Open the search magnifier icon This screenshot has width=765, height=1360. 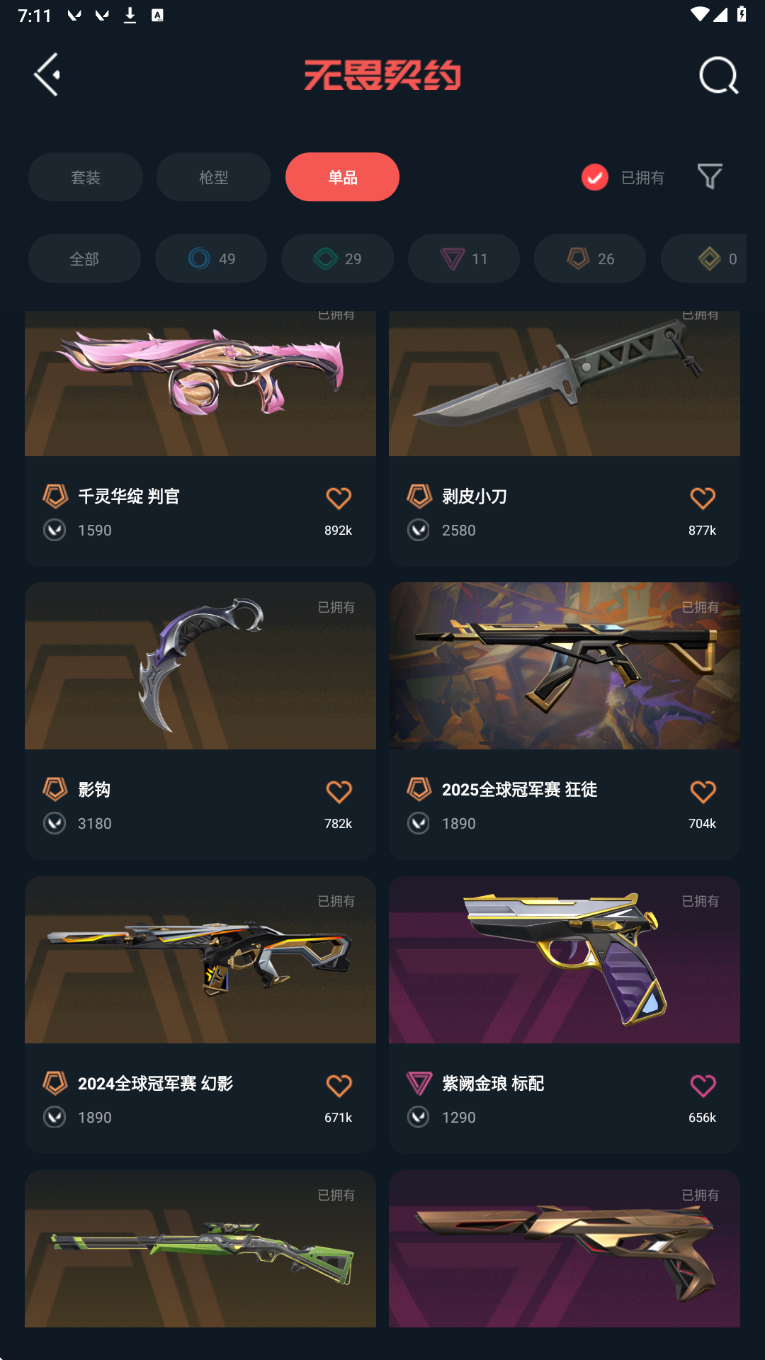[x=718, y=75]
